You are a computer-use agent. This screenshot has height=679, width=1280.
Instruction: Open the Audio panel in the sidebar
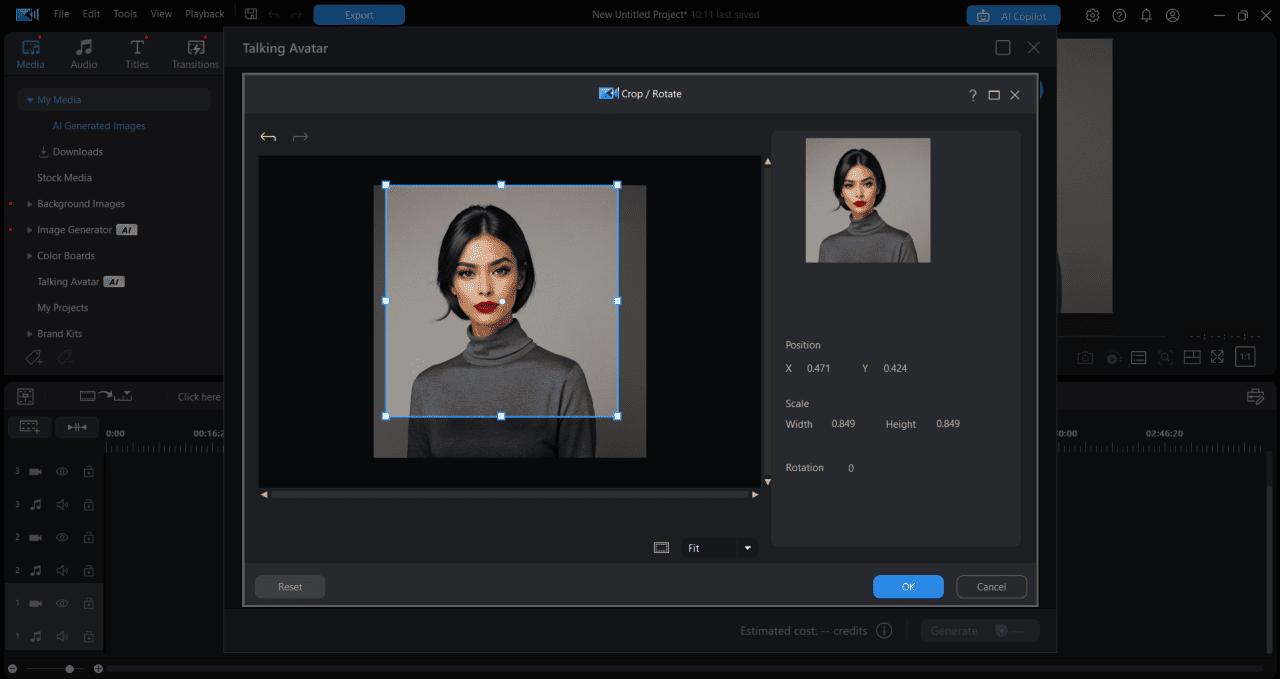(x=84, y=52)
